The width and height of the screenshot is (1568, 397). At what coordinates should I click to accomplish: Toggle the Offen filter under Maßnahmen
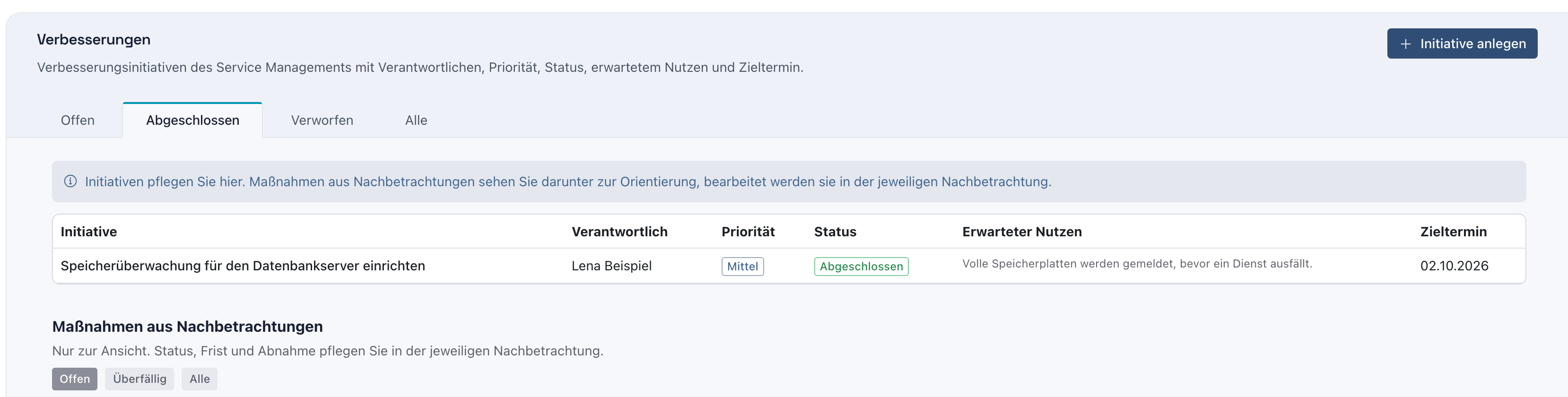tap(75, 379)
